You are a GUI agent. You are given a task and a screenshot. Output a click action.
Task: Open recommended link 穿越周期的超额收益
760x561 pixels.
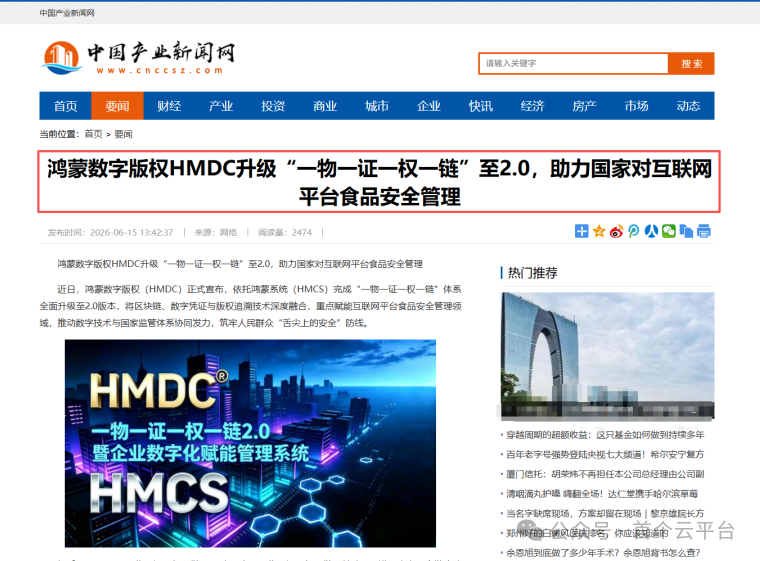coord(605,435)
